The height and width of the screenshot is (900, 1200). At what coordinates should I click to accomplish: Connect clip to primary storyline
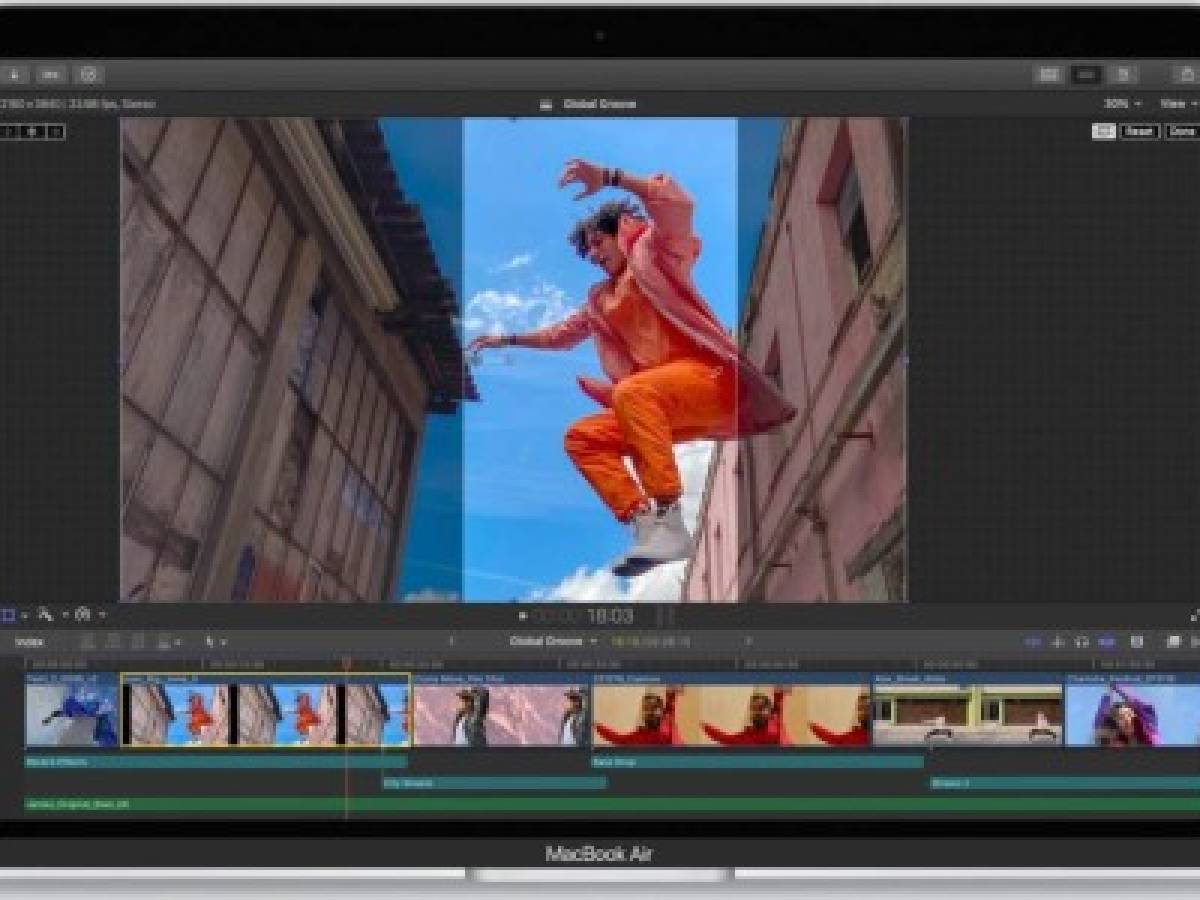pyautogui.click(x=88, y=642)
